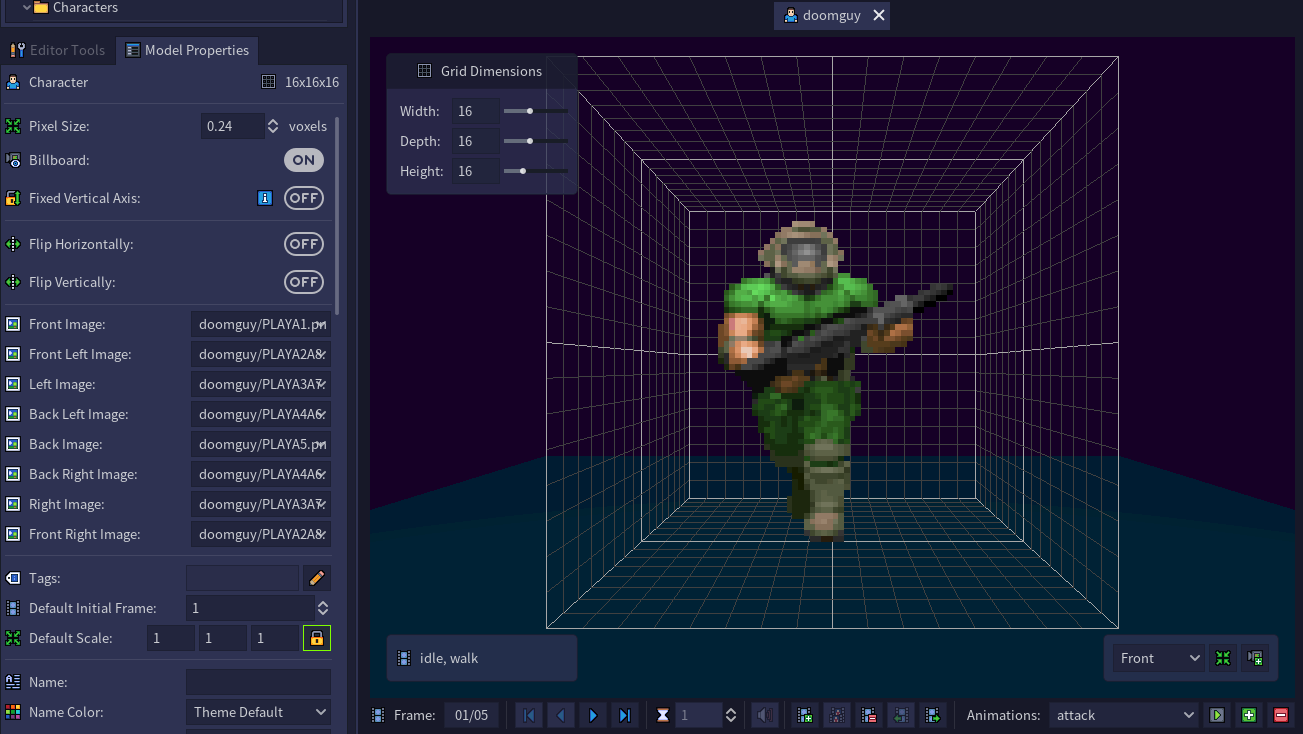Click the grid icon next to 16x16x16
Viewport: 1303px width, 734px height.
coord(268,82)
